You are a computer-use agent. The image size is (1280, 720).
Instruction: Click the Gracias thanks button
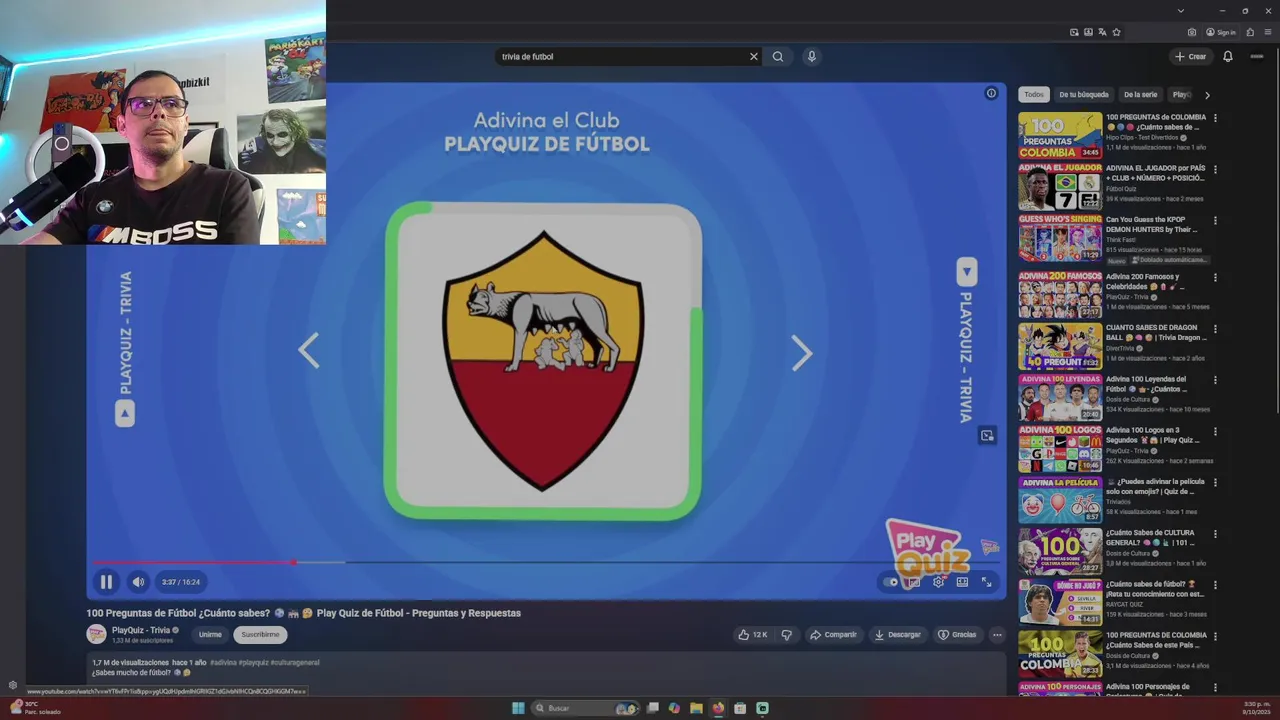pyautogui.click(x=957, y=634)
